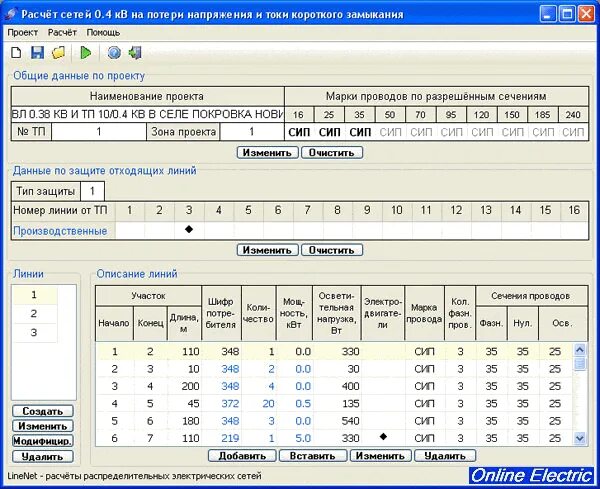Open the Проект menu

[x=23, y=33]
